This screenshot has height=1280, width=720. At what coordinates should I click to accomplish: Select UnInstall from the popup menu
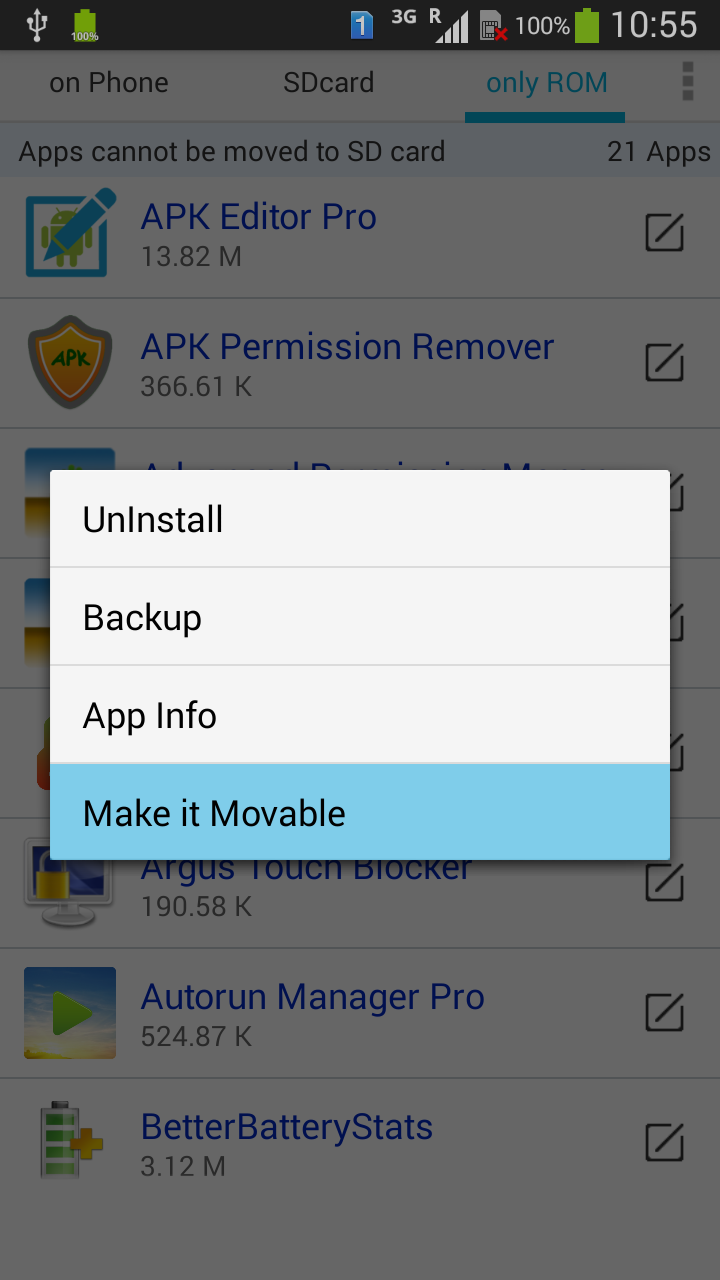coord(360,519)
